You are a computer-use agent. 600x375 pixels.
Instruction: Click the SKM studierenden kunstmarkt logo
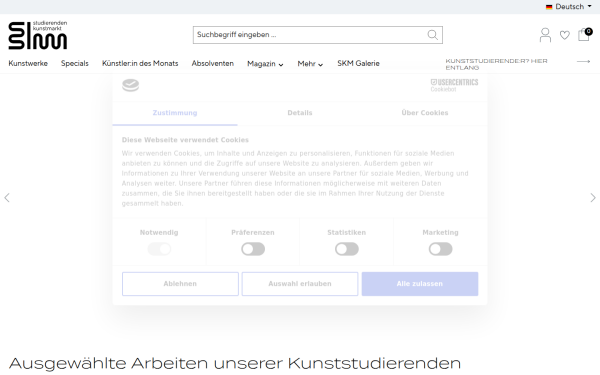[x=38, y=35]
